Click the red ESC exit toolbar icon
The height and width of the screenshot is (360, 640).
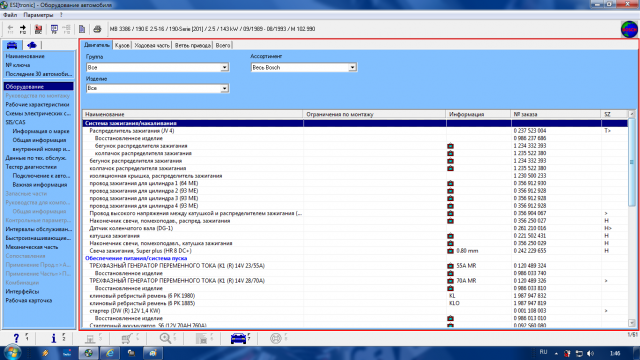38,29
